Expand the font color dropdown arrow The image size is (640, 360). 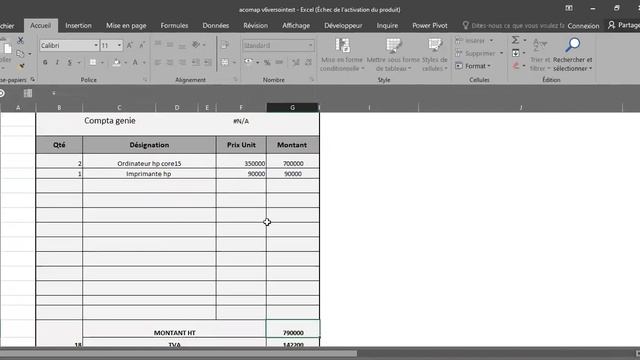pyautogui.click(x=144, y=62)
